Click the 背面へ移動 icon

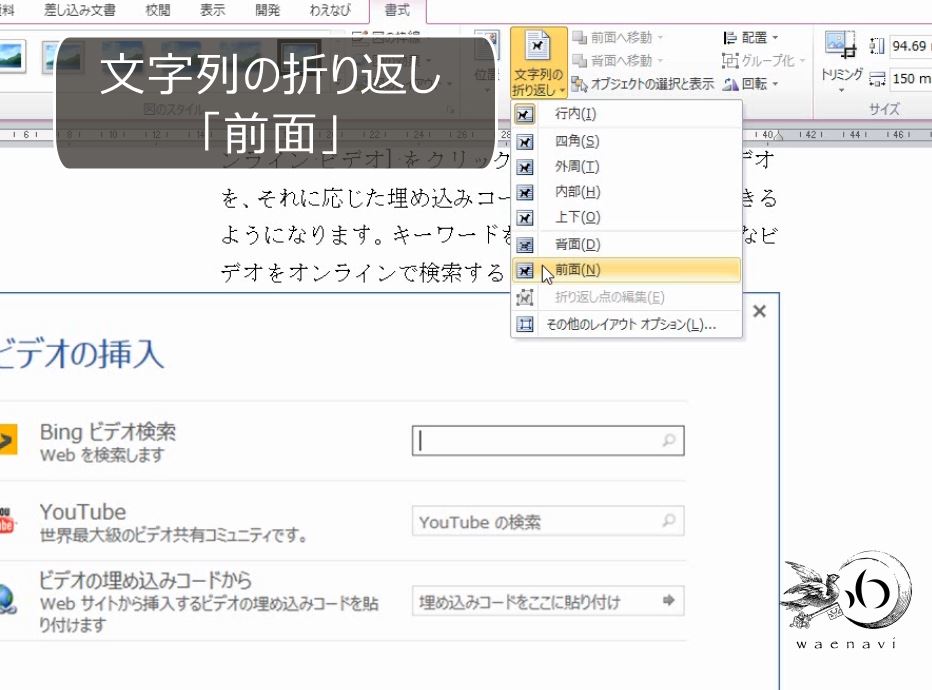click(580, 61)
